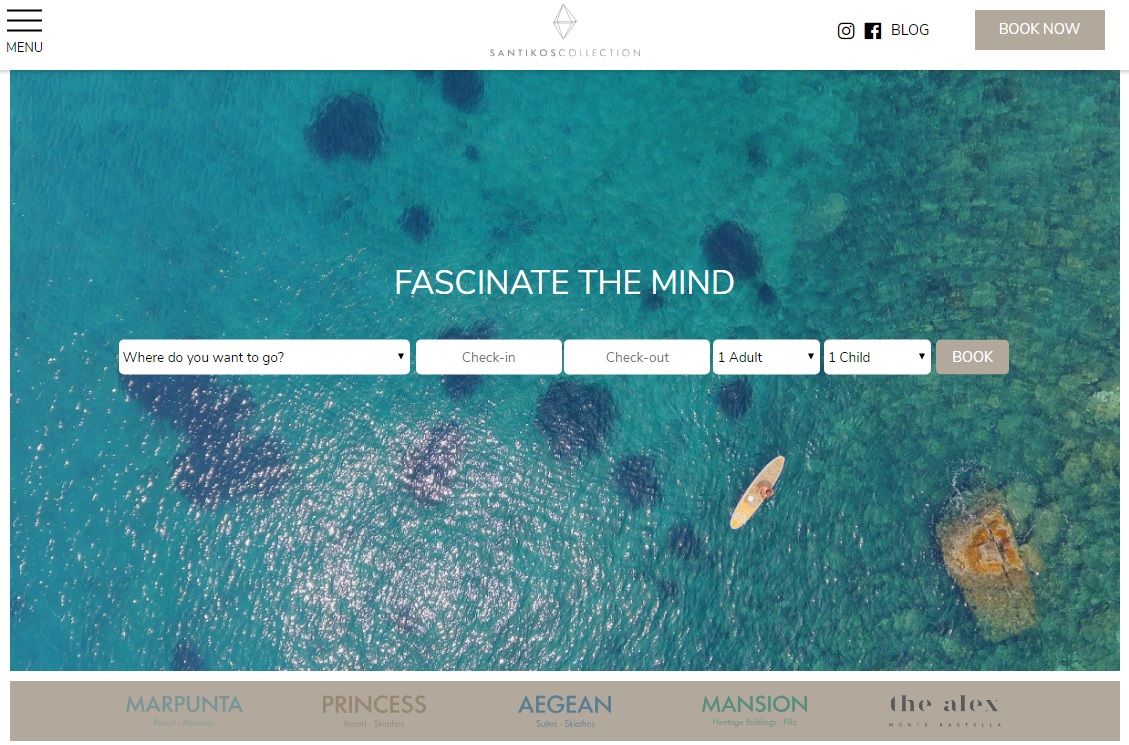1129x745 pixels.
Task: Open the Instagram icon link
Action: [x=846, y=30]
